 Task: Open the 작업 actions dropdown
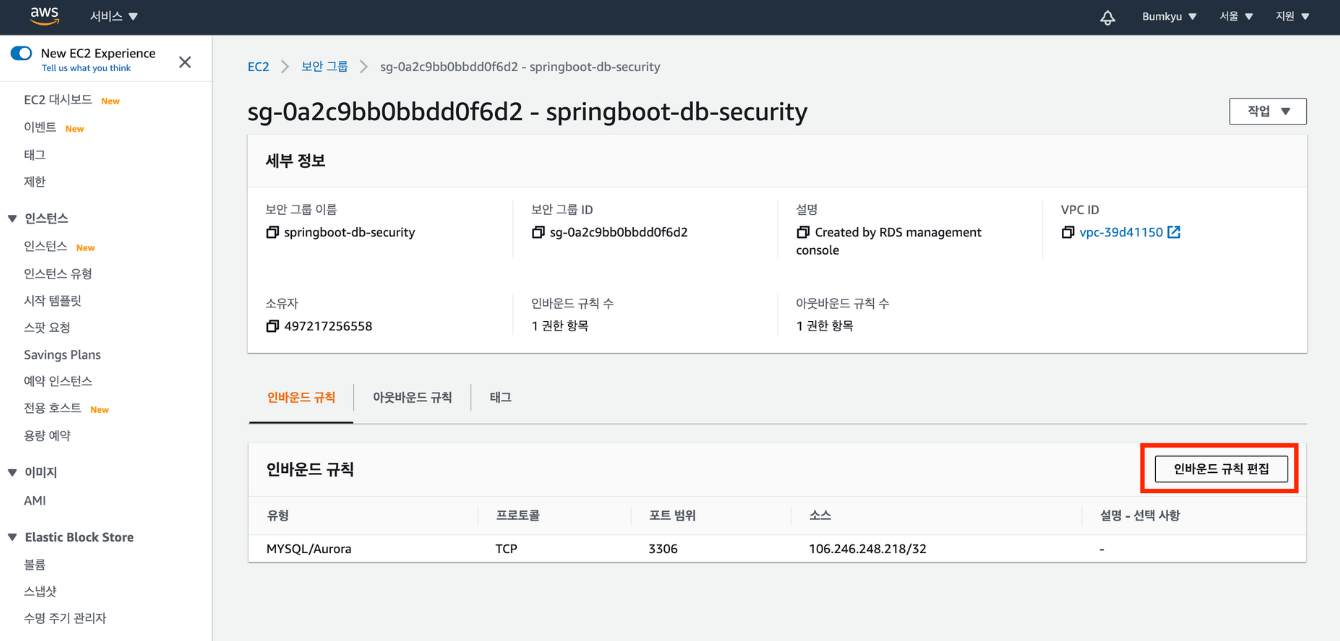click(1268, 111)
